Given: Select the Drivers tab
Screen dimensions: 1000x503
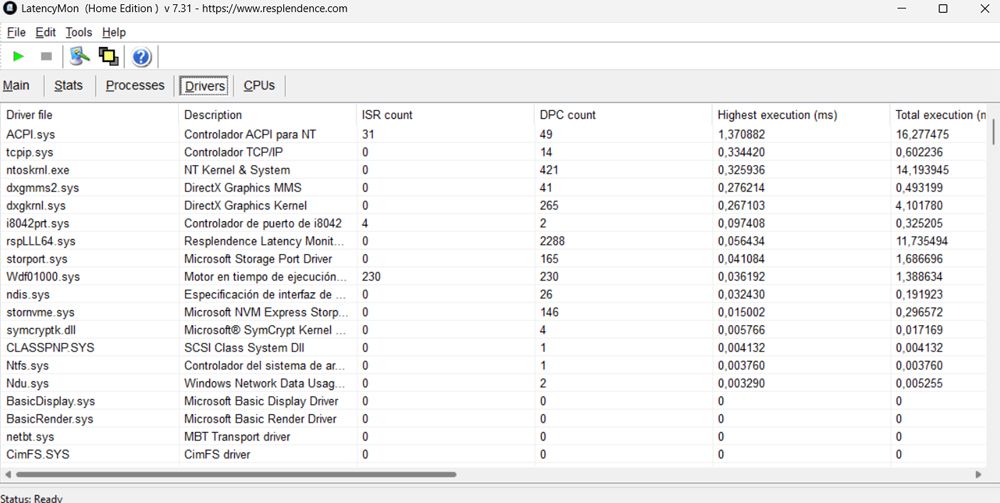Looking at the screenshot, I should tap(205, 86).
